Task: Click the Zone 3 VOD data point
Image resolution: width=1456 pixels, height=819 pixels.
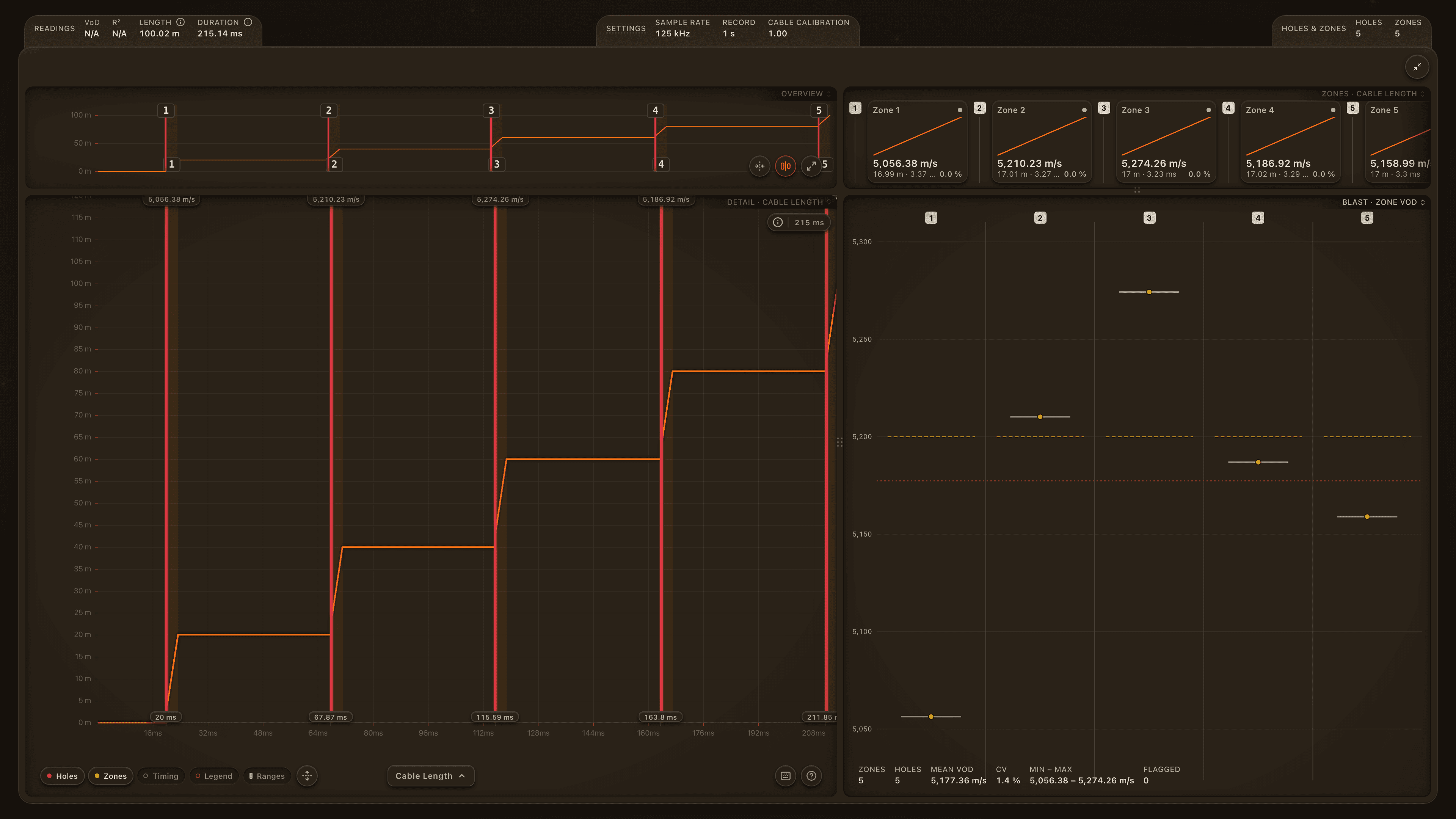Action: tap(1149, 292)
